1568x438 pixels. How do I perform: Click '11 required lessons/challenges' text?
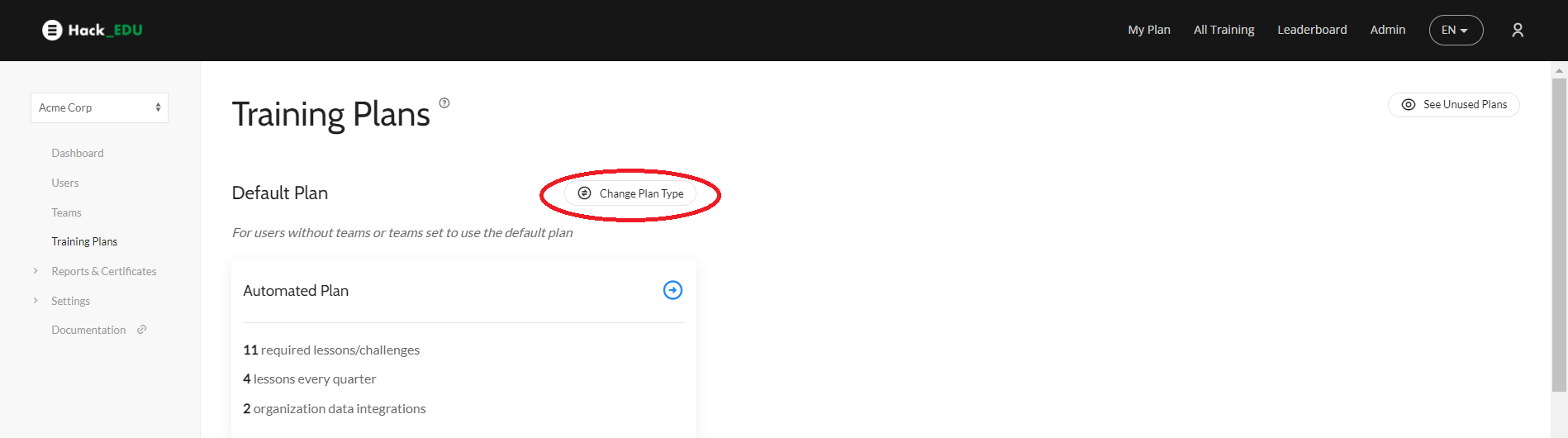tap(331, 350)
